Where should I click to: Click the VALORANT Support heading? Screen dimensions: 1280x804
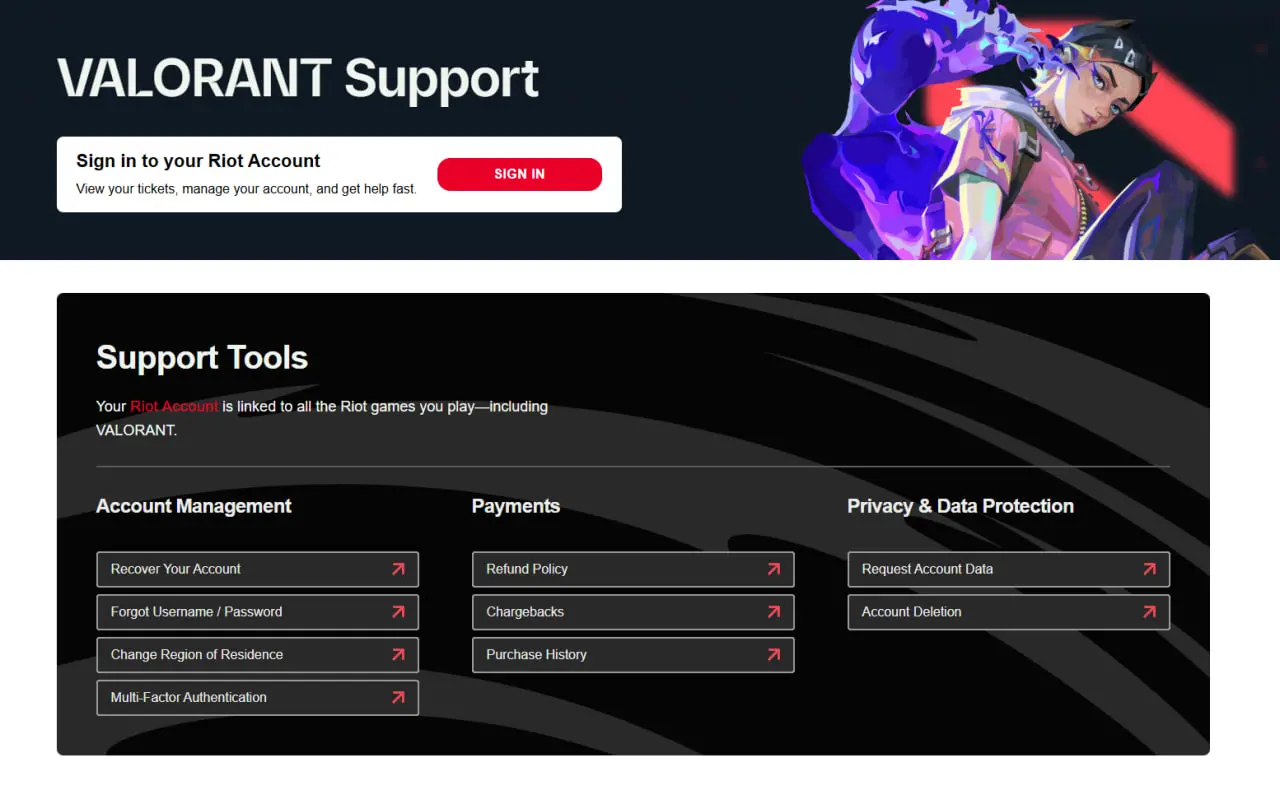click(x=298, y=79)
